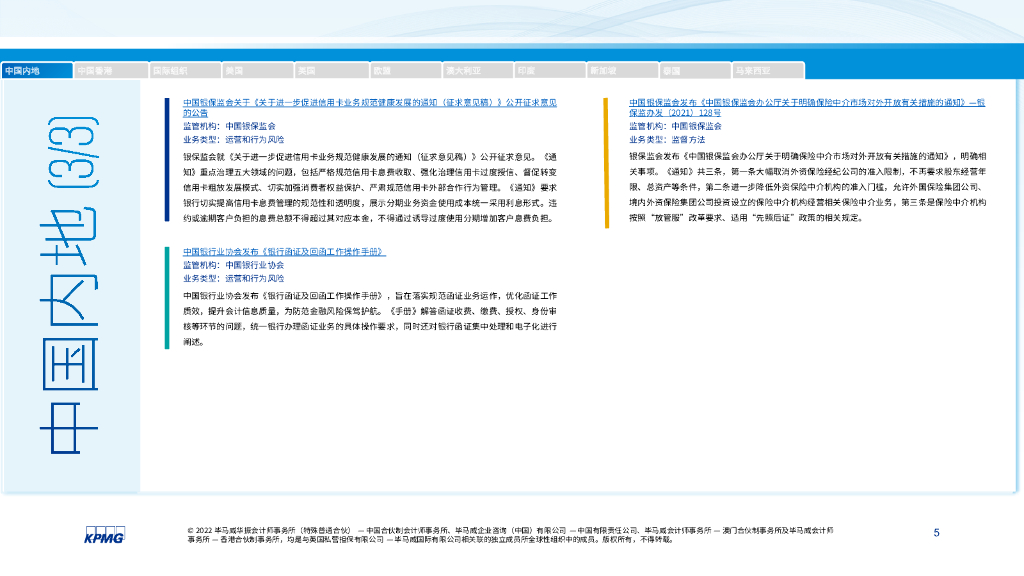Click 监管机构 line under the insurance intermediary link
Screen dimensions: 1024x576
pos(675,126)
